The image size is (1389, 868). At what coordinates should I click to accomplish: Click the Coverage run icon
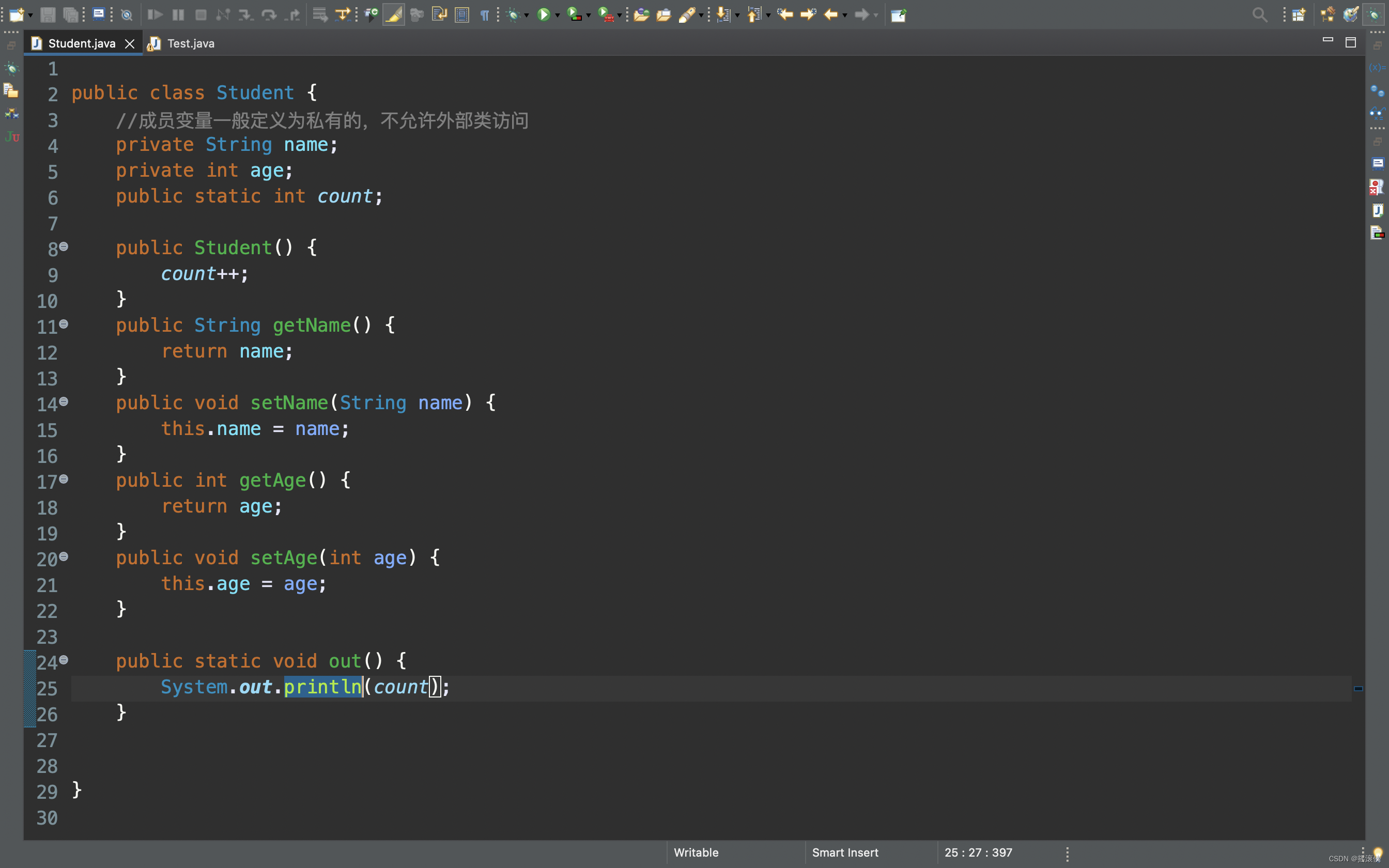pos(575,15)
